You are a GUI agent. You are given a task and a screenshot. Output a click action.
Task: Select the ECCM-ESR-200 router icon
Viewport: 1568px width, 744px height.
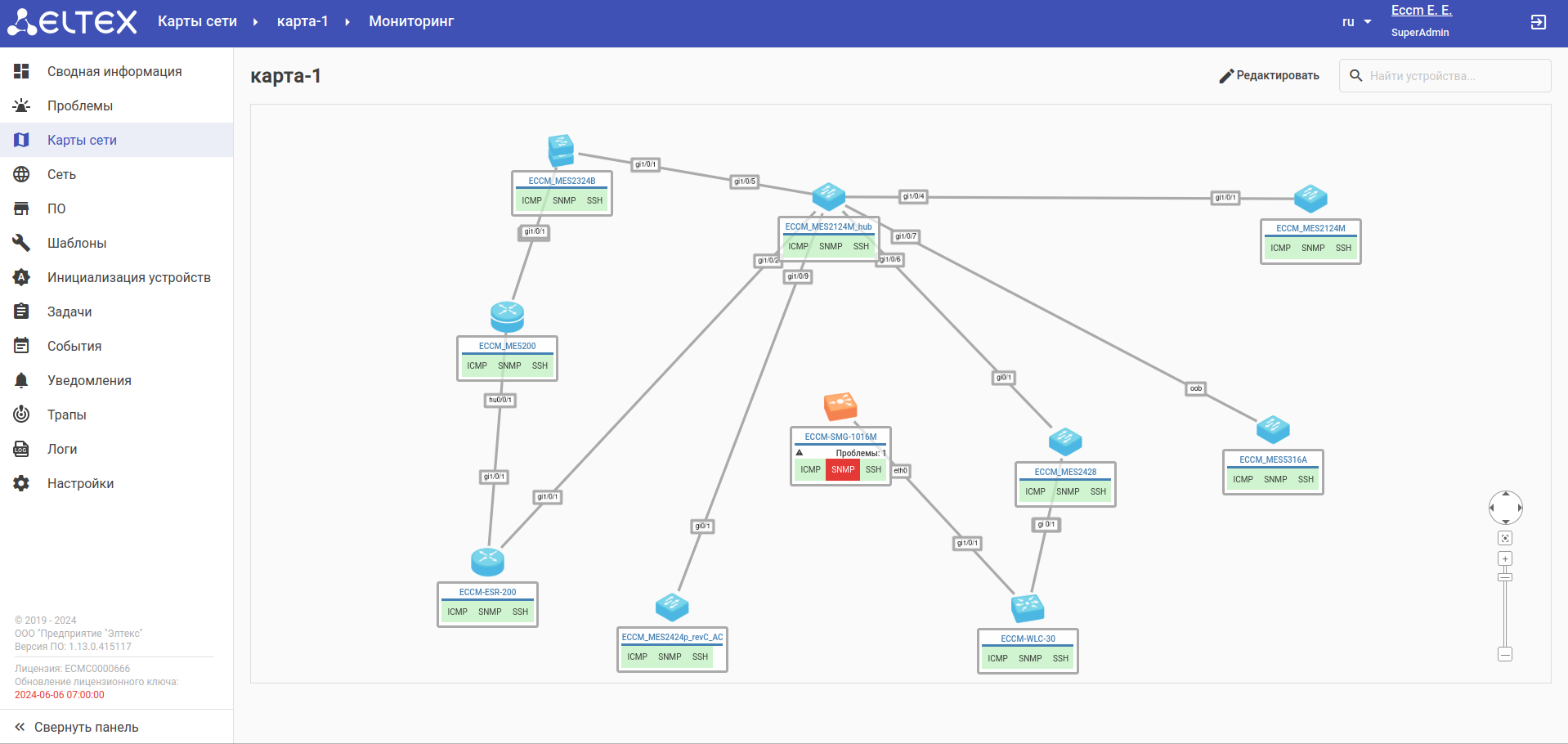click(487, 562)
